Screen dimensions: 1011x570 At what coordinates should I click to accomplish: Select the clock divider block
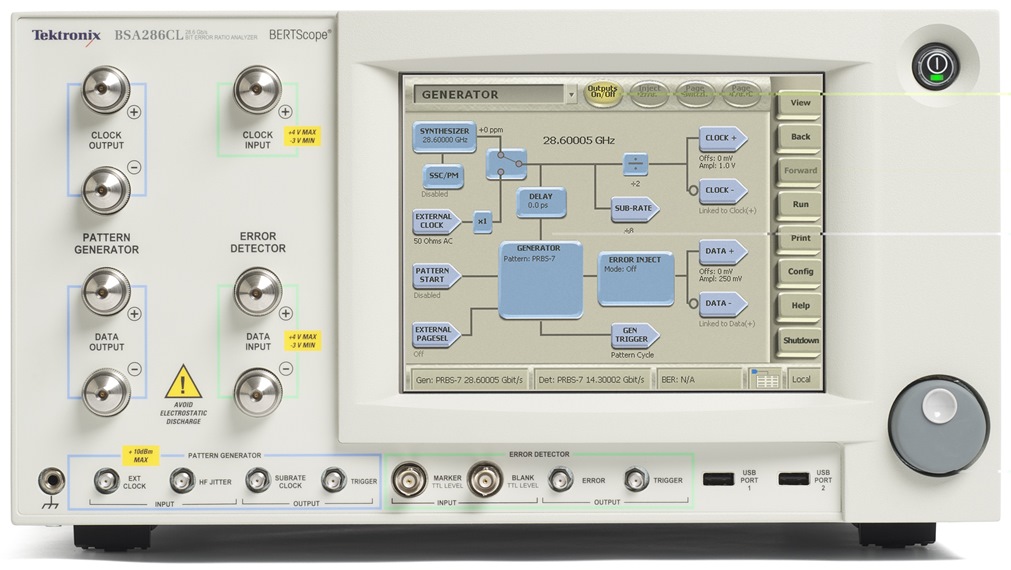click(635, 163)
